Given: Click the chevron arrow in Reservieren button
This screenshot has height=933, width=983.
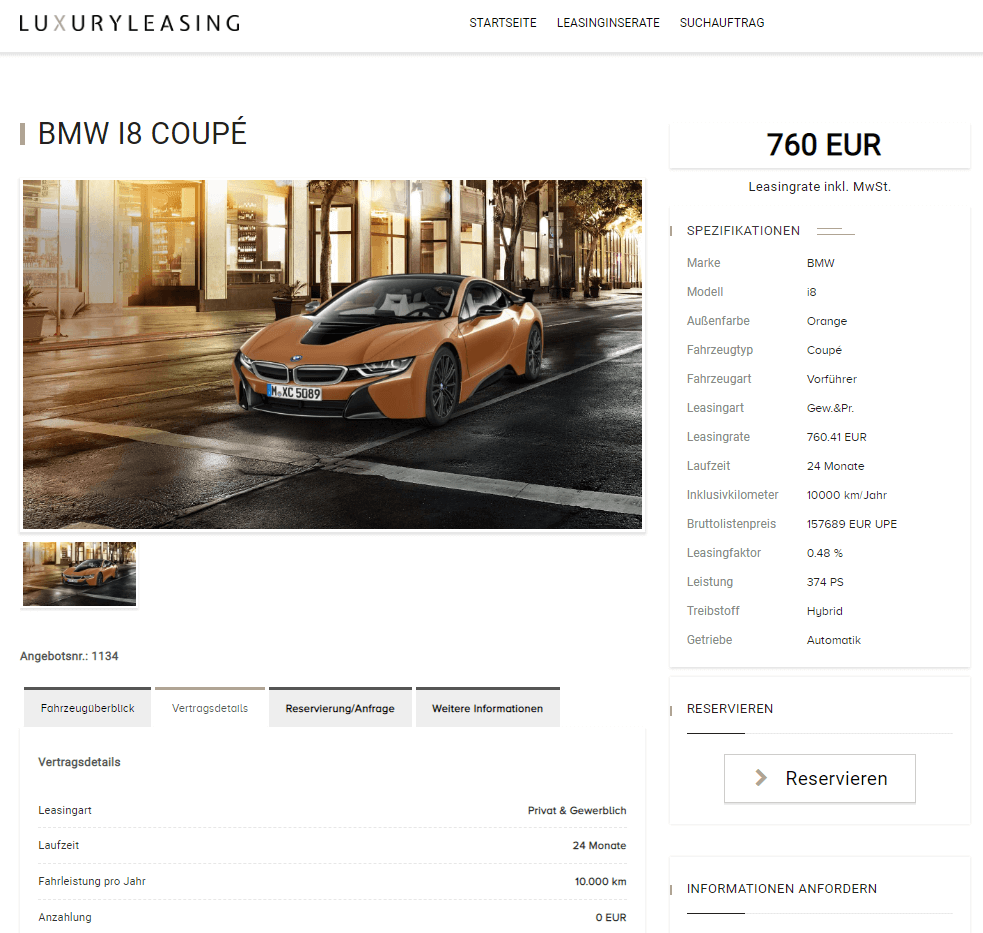Looking at the screenshot, I should point(761,778).
